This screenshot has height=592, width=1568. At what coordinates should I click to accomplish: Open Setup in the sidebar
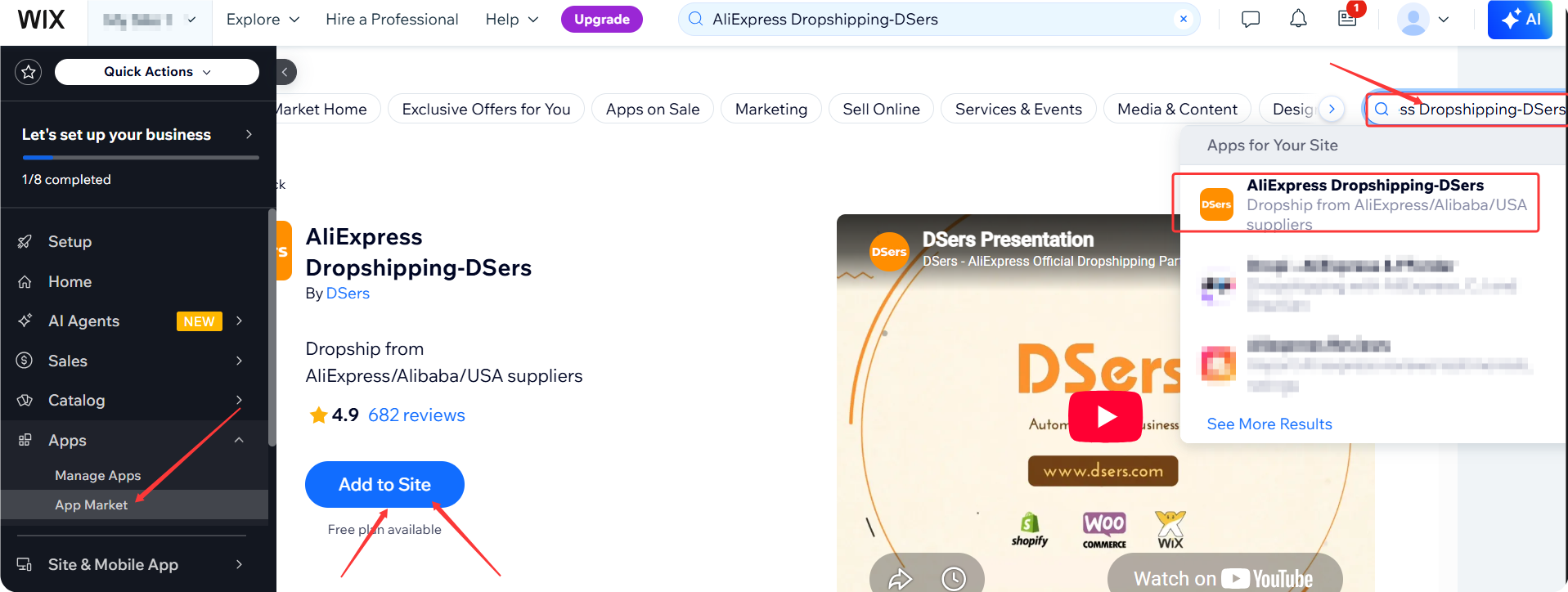(70, 242)
